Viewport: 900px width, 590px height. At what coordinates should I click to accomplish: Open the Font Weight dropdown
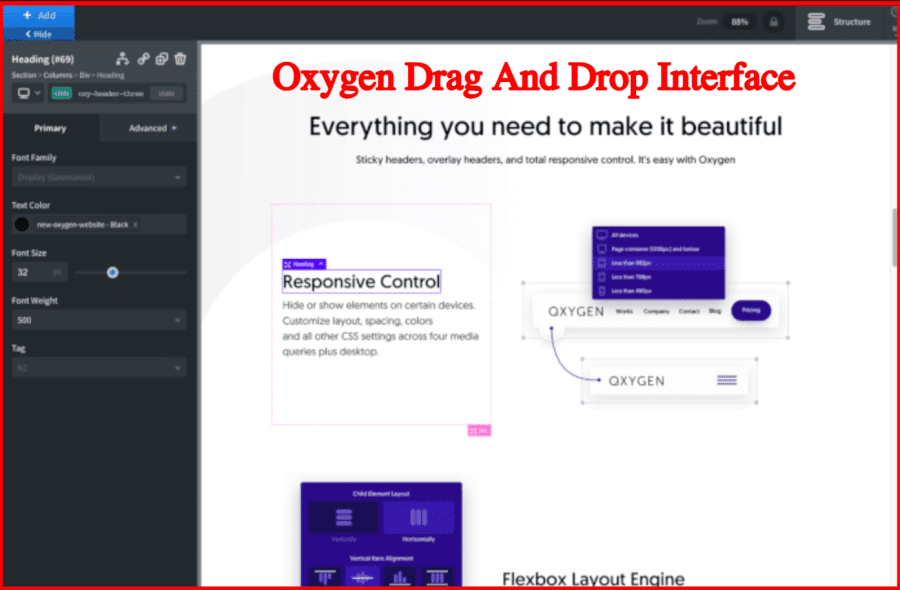(x=99, y=320)
